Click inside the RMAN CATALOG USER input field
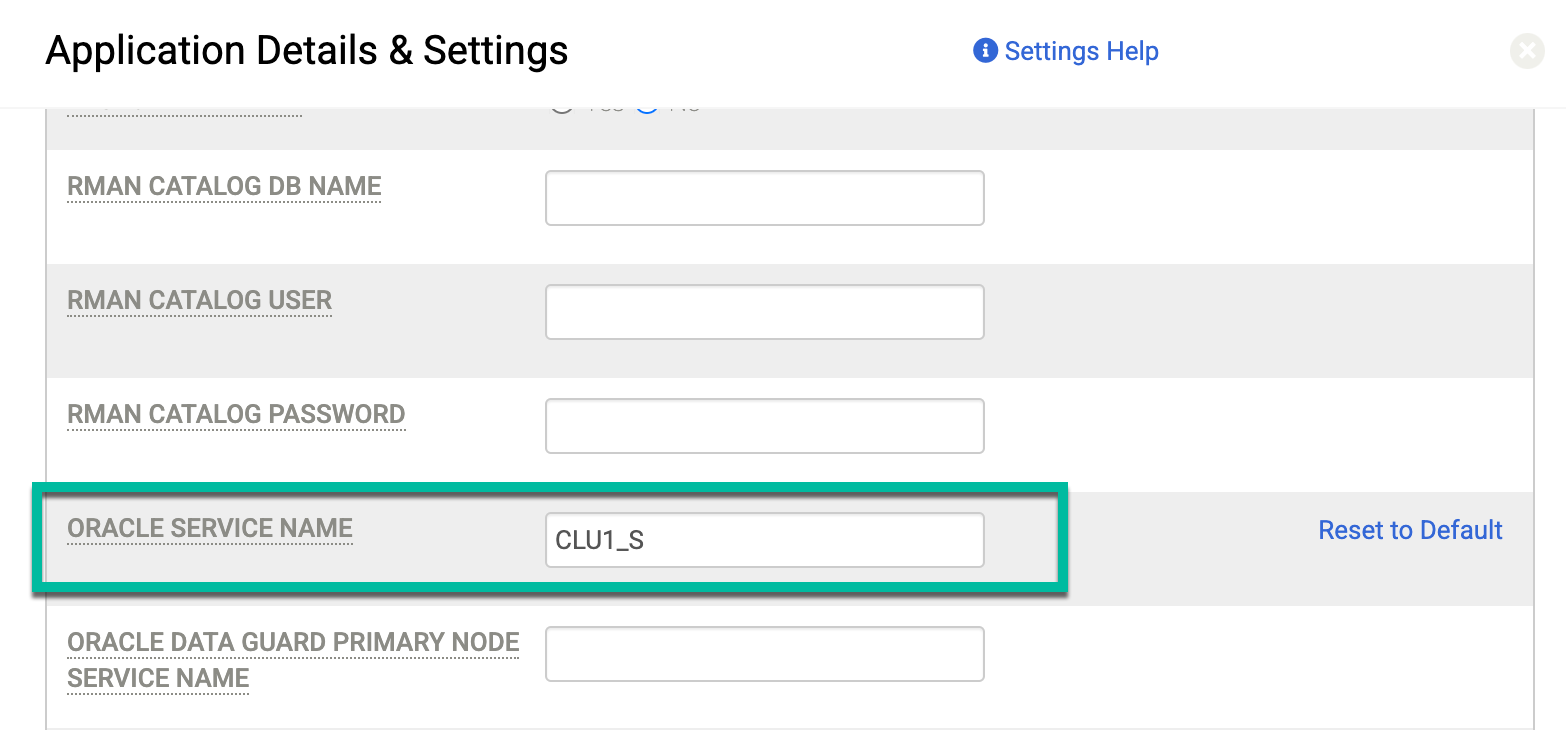The image size is (1566, 730). click(763, 311)
